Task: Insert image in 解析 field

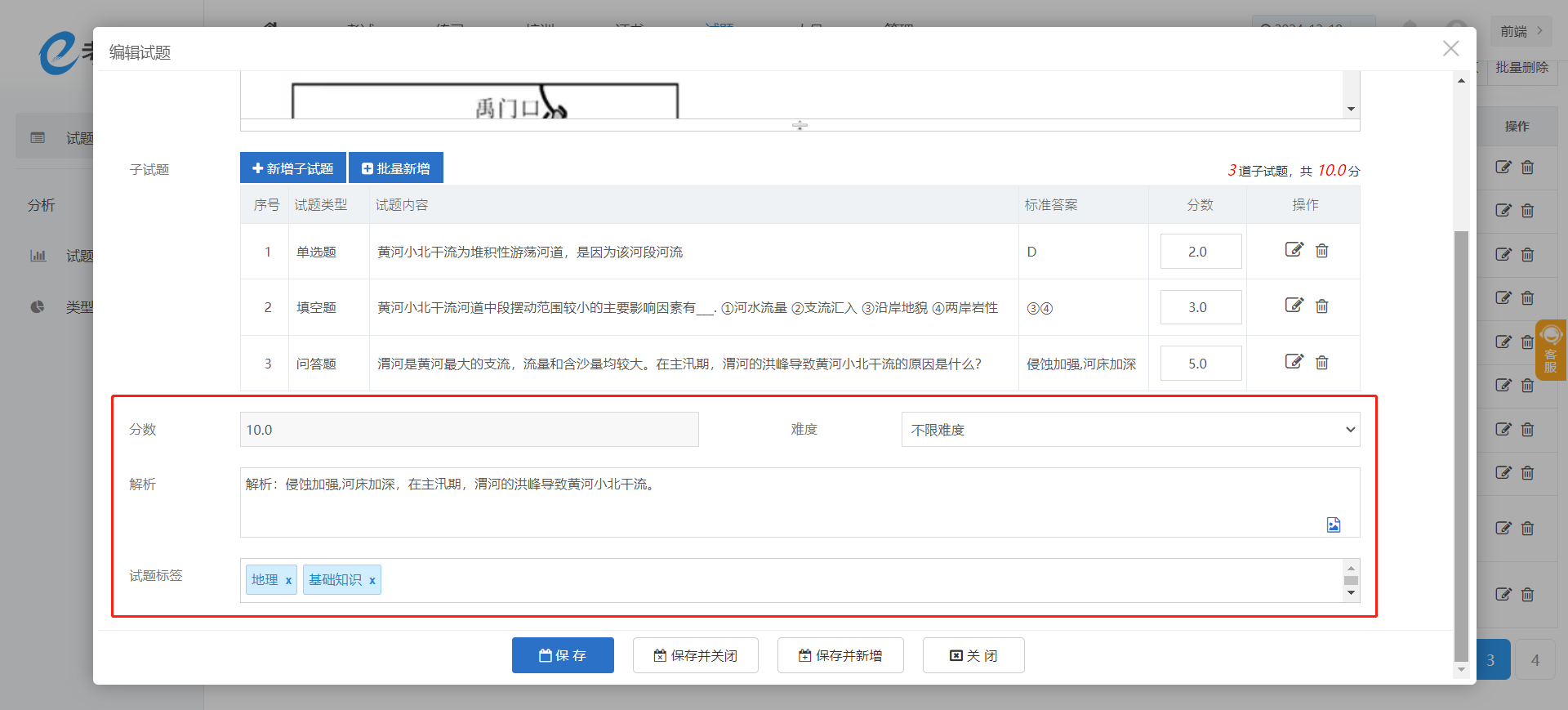Action: point(1333,525)
